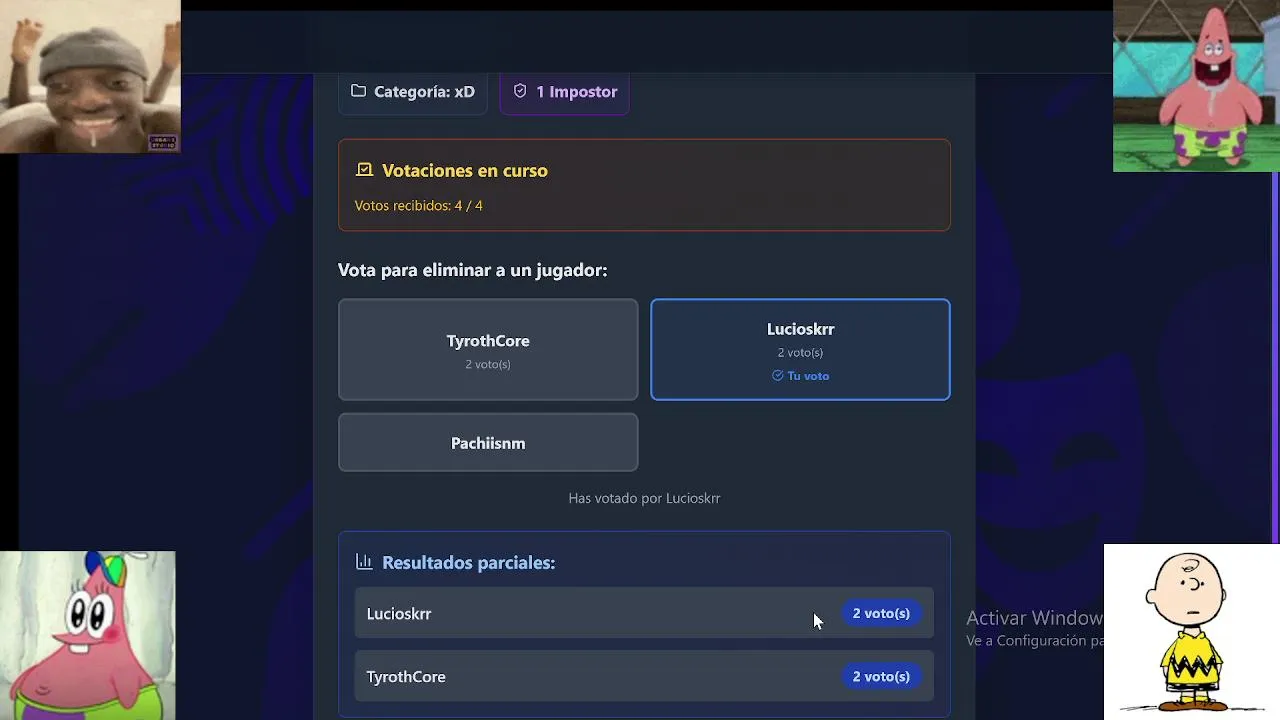Image resolution: width=1280 pixels, height=720 pixels.
Task: Click the bar chart icon beside Resultados parciales
Action: pyautogui.click(x=364, y=562)
